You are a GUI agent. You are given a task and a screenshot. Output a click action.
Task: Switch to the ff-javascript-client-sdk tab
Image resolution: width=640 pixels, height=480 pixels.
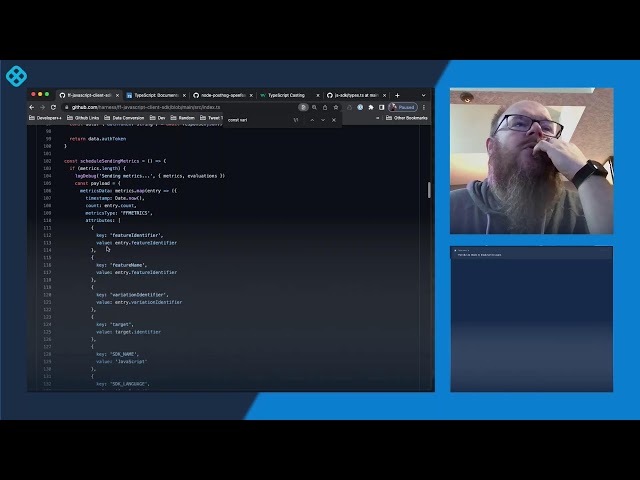(x=89, y=95)
